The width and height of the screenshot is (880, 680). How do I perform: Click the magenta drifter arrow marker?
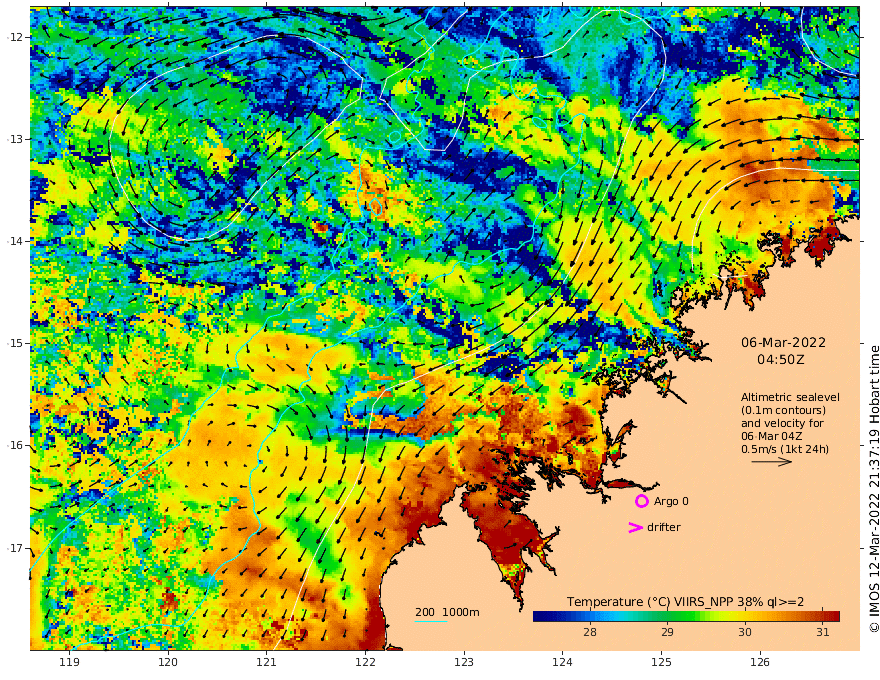tap(635, 527)
